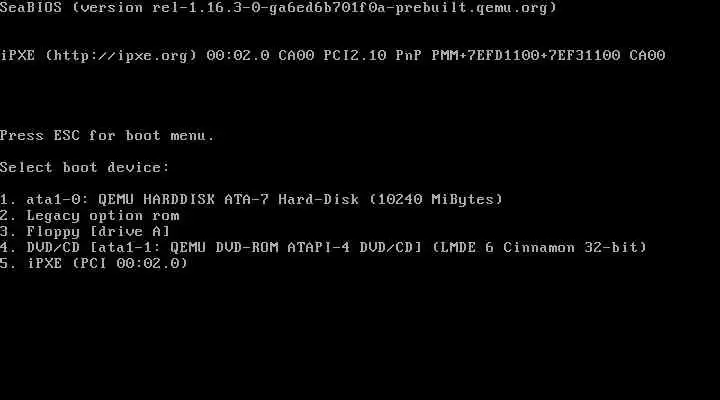Select the ata1-0 QEMU HARDDISK boot entry
Screen dimensions: 720x400
[251, 199]
